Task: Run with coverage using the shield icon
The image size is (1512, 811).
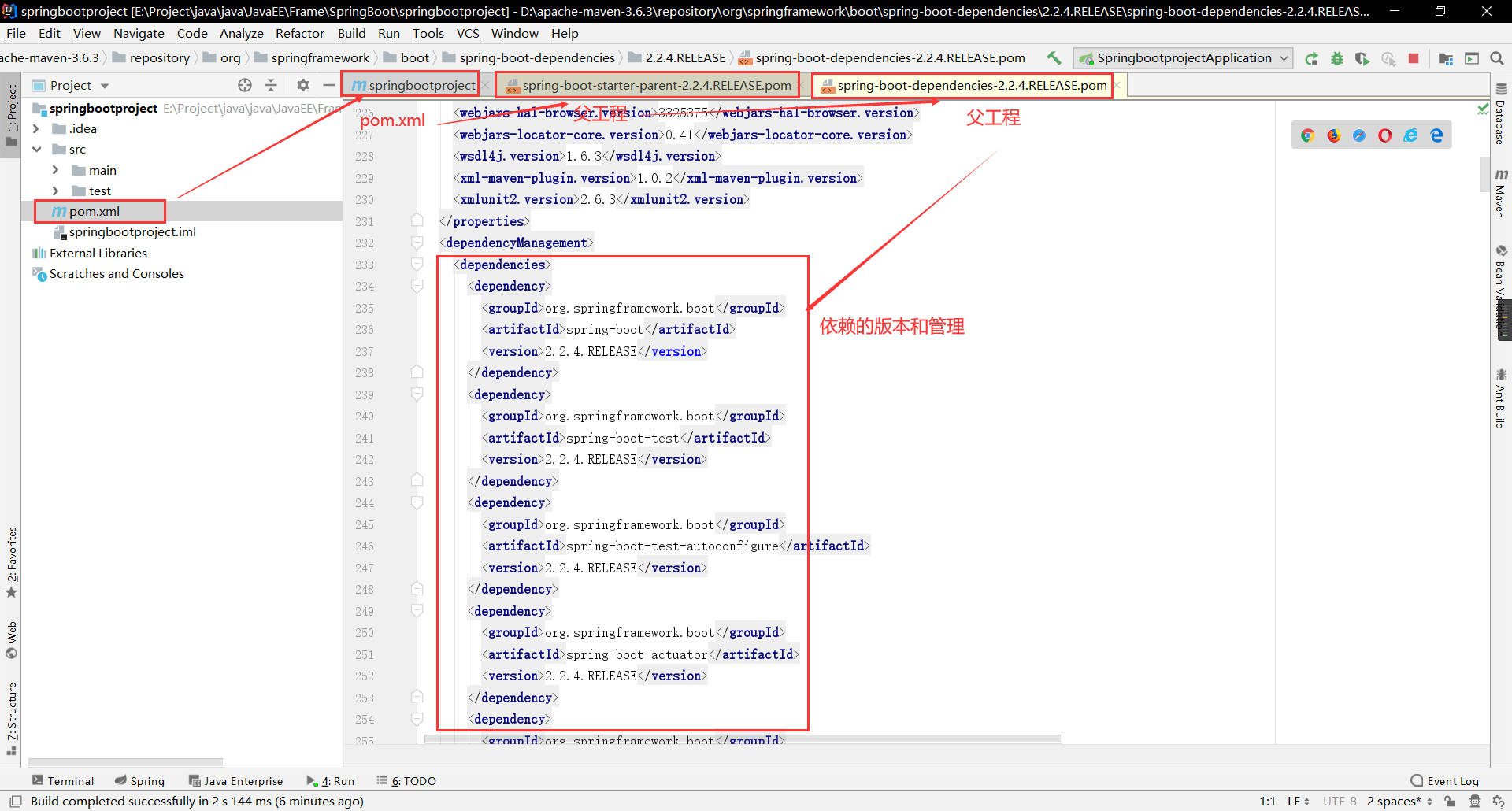Action: [1362, 58]
